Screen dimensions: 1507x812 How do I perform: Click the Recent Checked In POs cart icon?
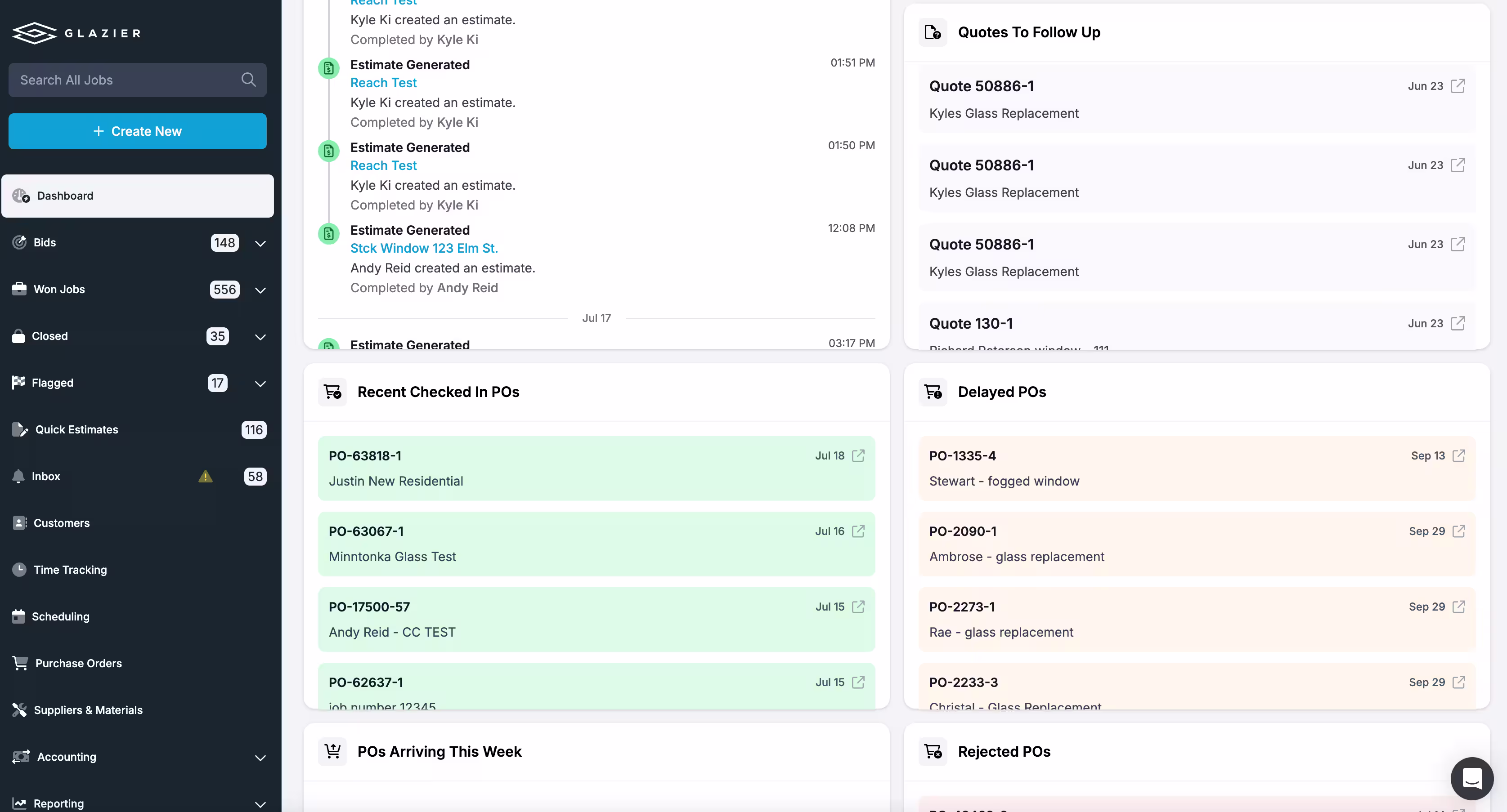click(332, 392)
